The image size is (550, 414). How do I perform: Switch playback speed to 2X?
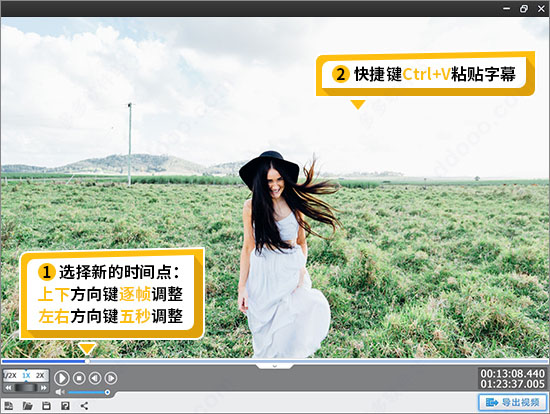coord(40,375)
